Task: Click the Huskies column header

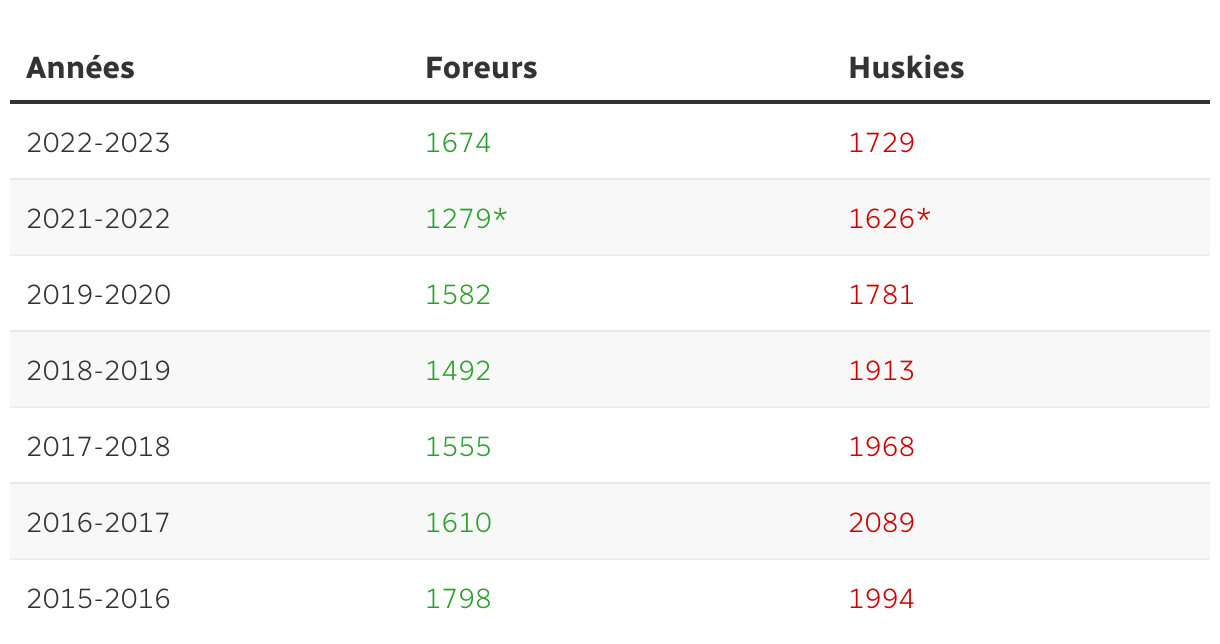Action: coord(906,68)
